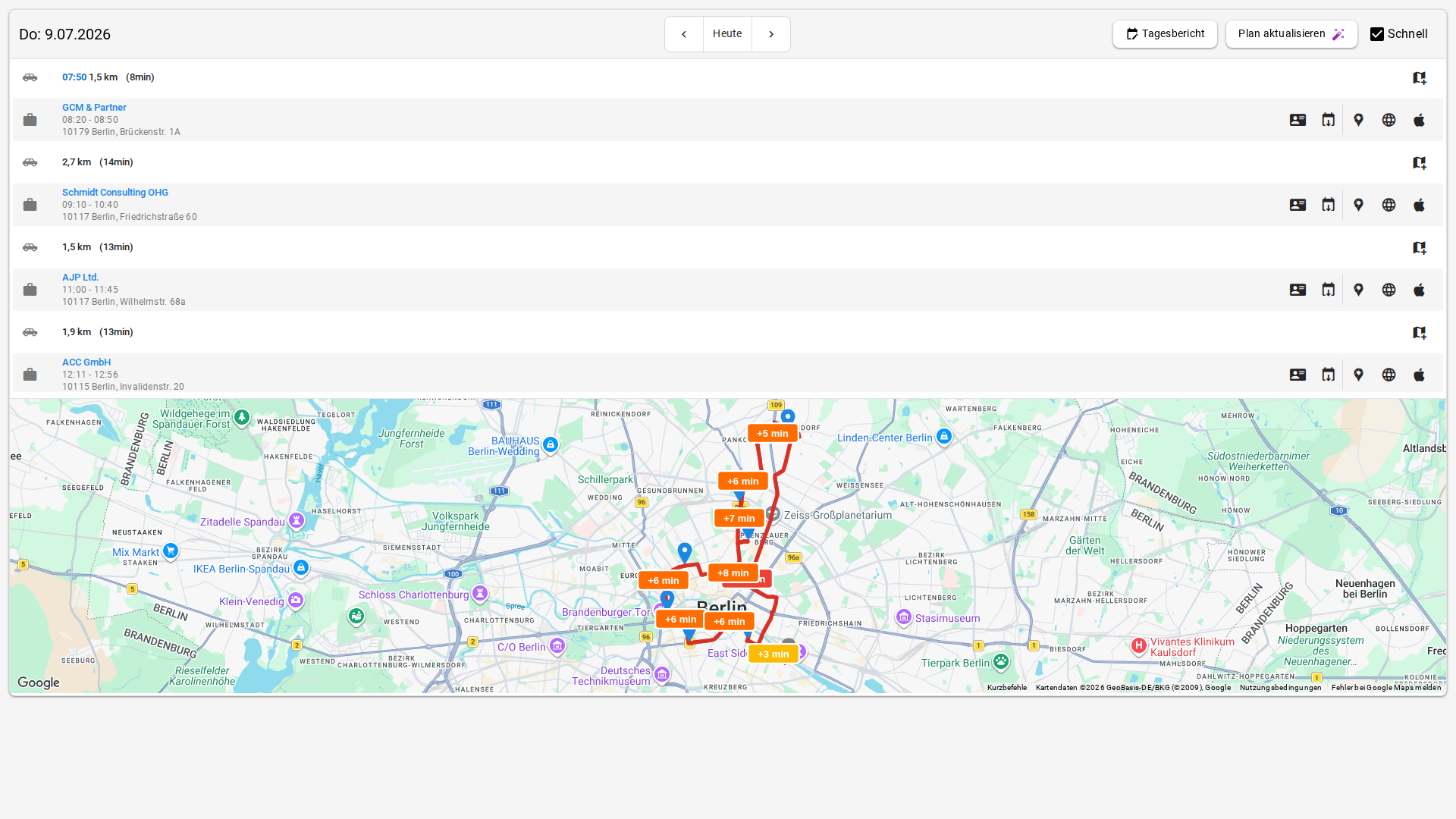Screen dimensions: 1456x819
Task: Open globe web icon for GCM & Partner
Action: click(x=1389, y=120)
